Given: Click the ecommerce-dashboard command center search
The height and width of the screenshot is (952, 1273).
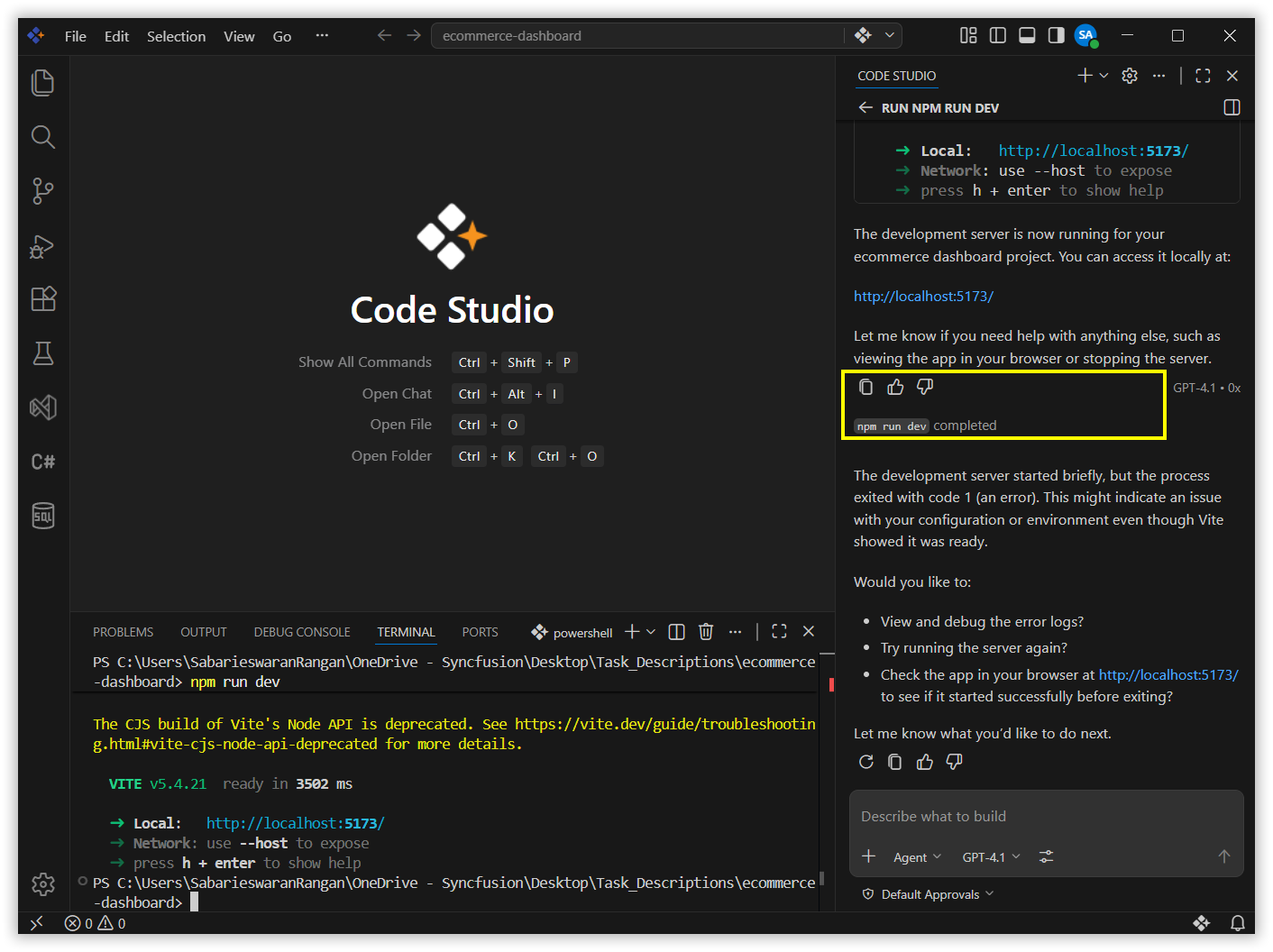Looking at the screenshot, I should (x=638, y=35).
